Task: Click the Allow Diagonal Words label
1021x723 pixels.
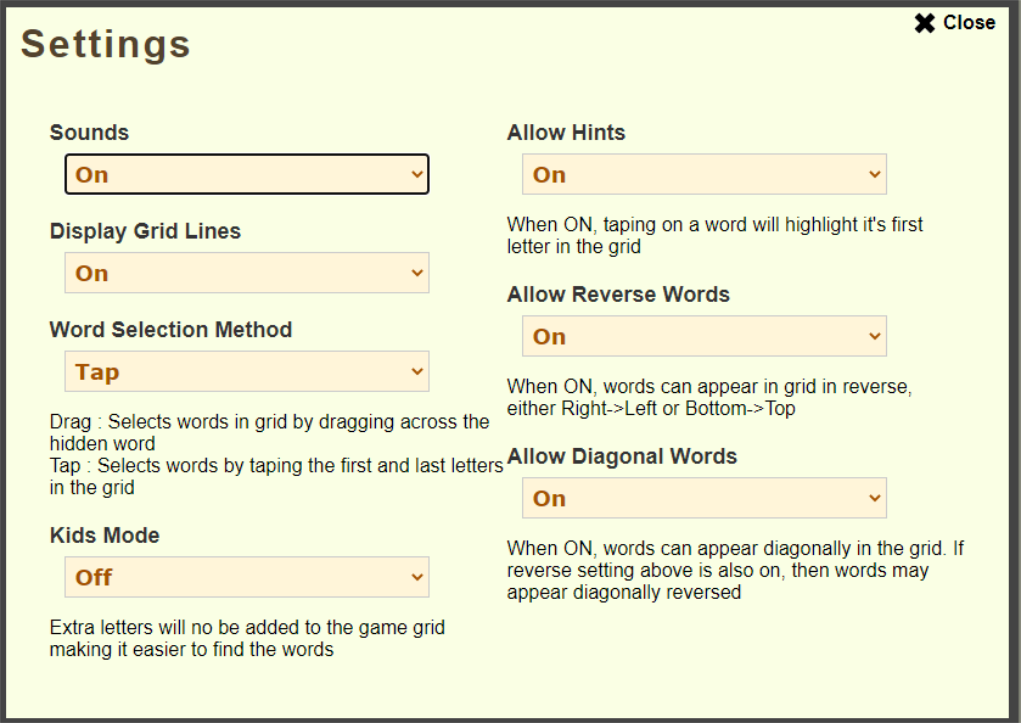Action: 622,456
